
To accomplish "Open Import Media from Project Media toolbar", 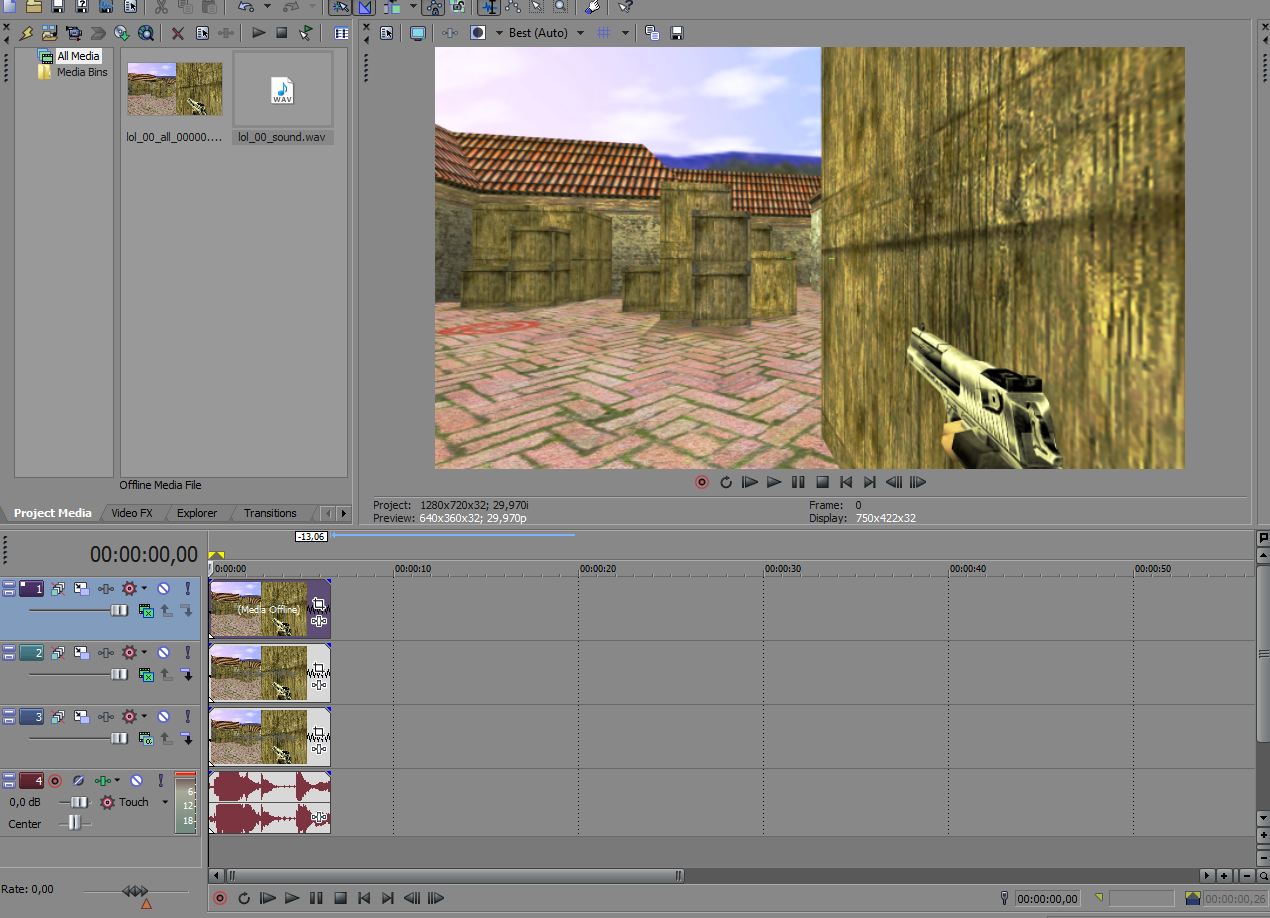I will [x=49, y=33].
